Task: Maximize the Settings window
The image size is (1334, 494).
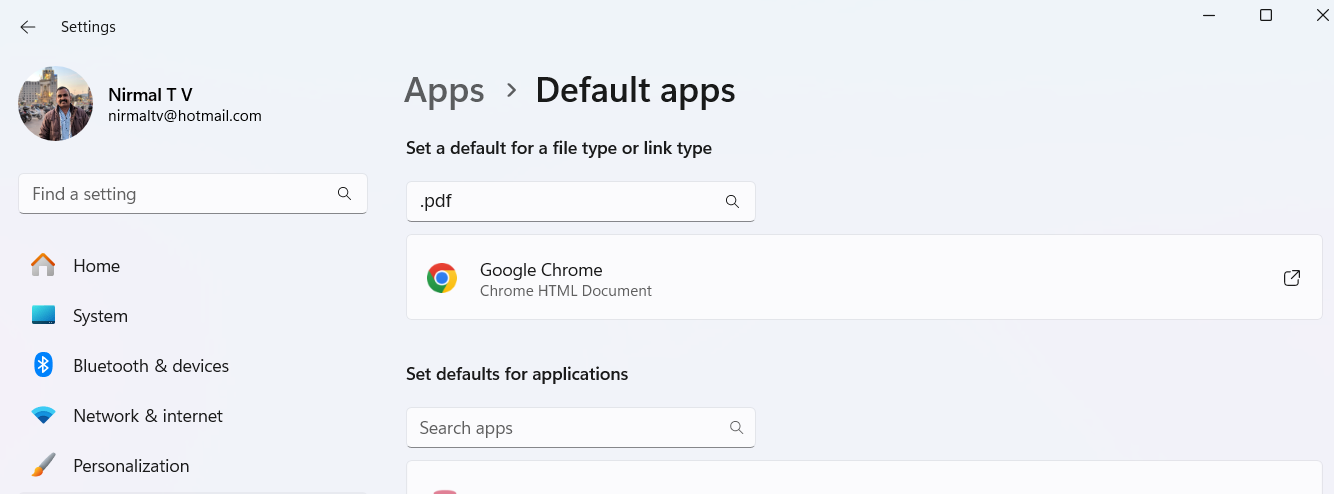Action: 1266,15
